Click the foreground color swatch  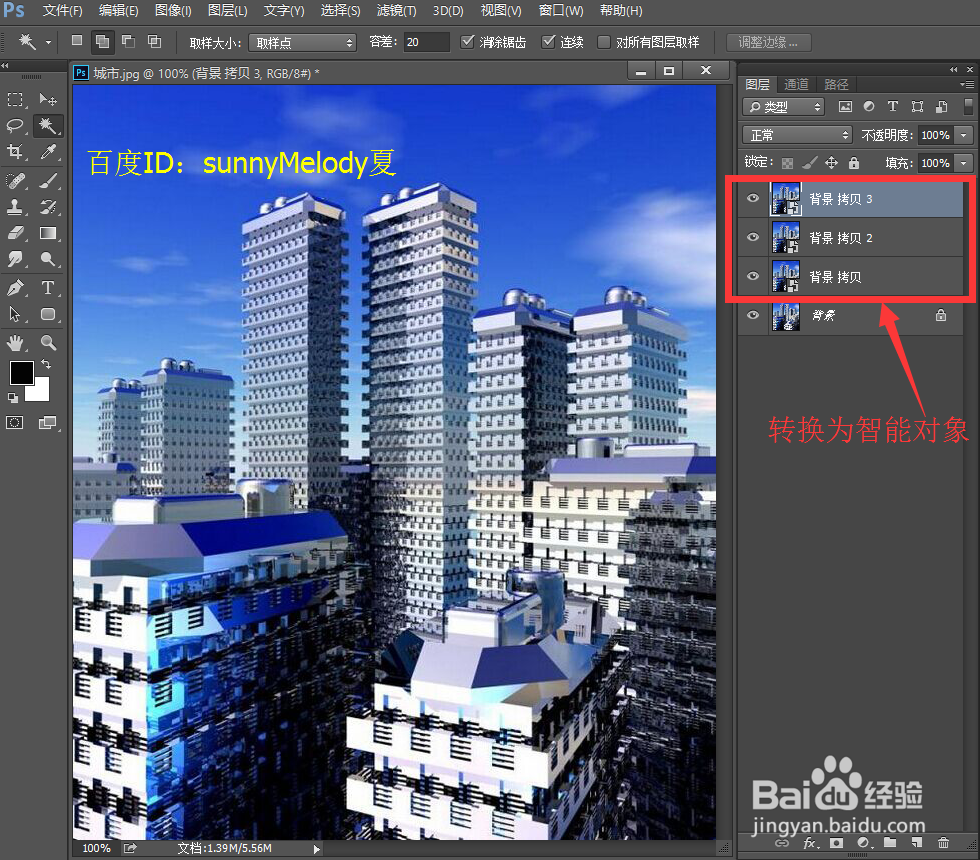pos(22,373)
